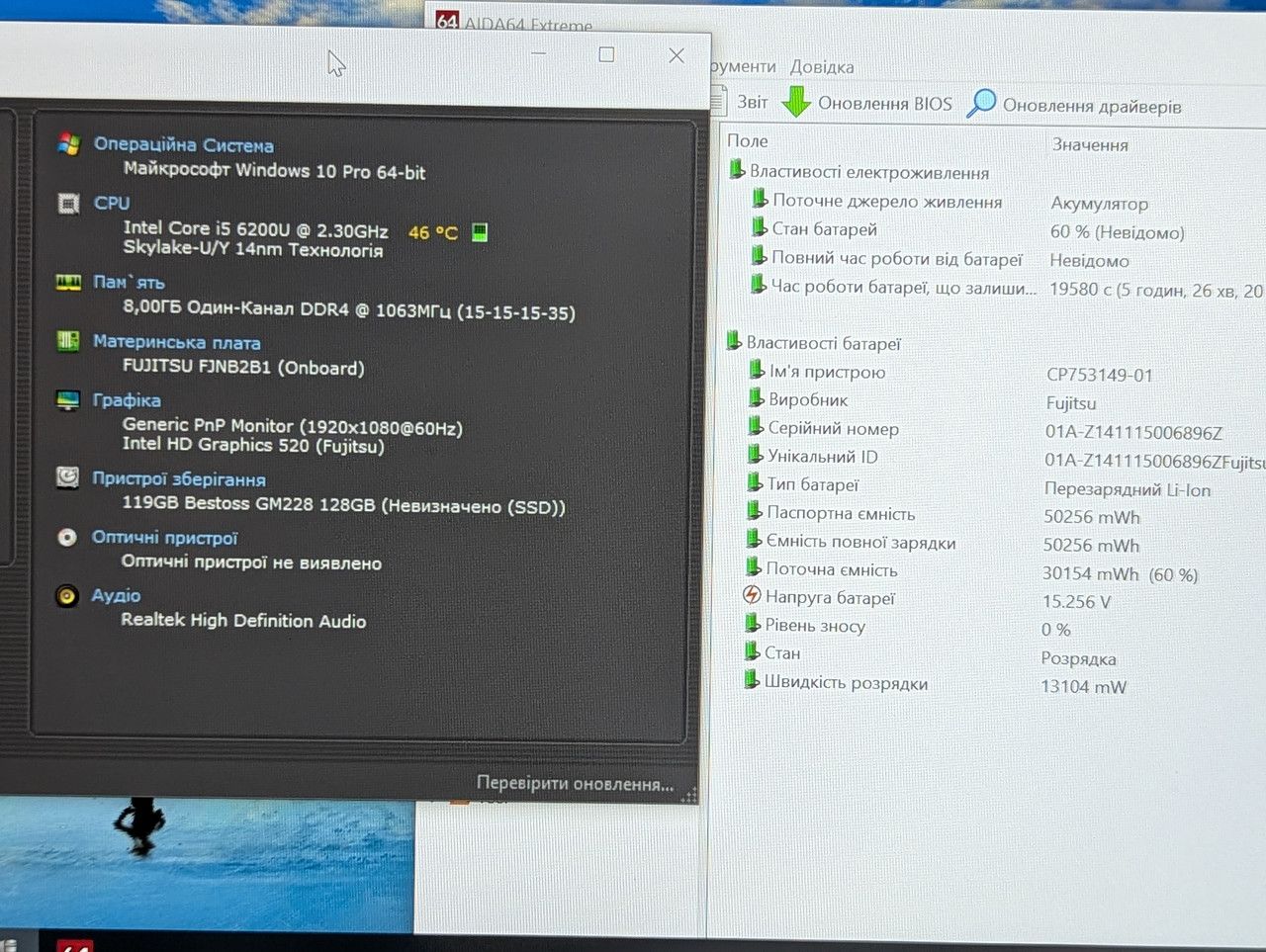Click the 30154 mWh (60 %) value

(1121, 574)
